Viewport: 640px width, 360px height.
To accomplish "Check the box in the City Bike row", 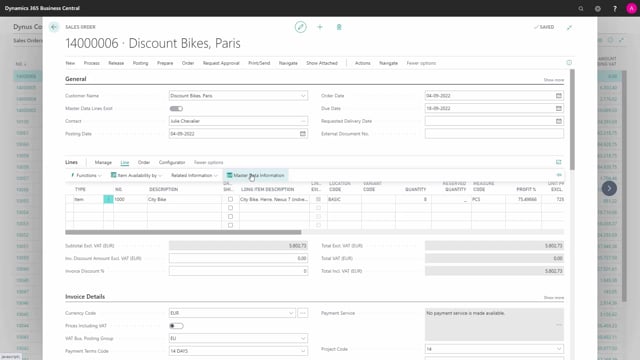I will pyautogui.click(x=230, y=199).
